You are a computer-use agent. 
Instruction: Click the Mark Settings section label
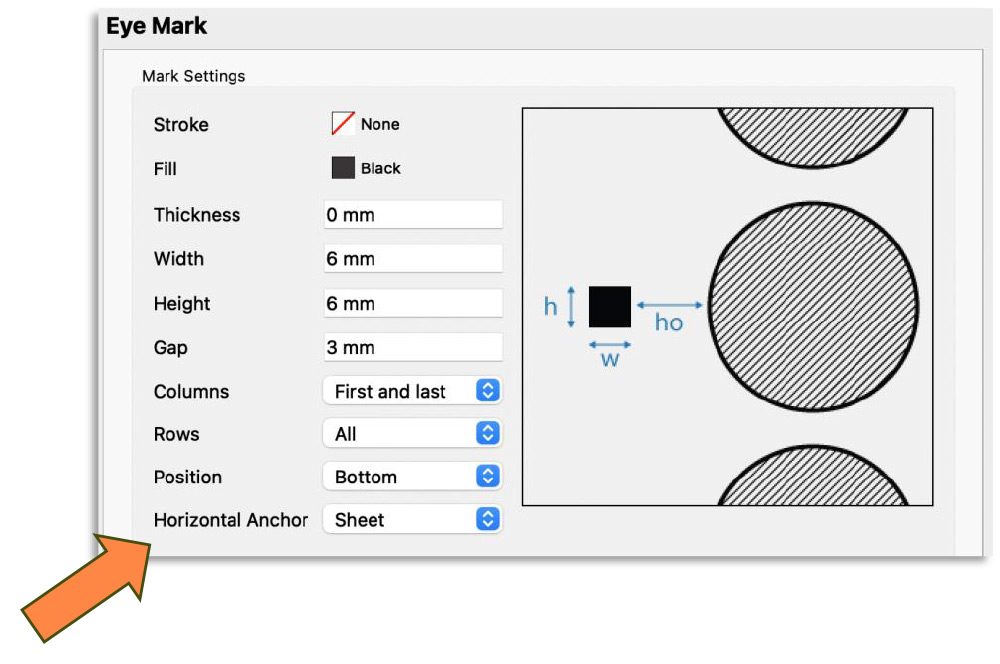click(193, 76)
